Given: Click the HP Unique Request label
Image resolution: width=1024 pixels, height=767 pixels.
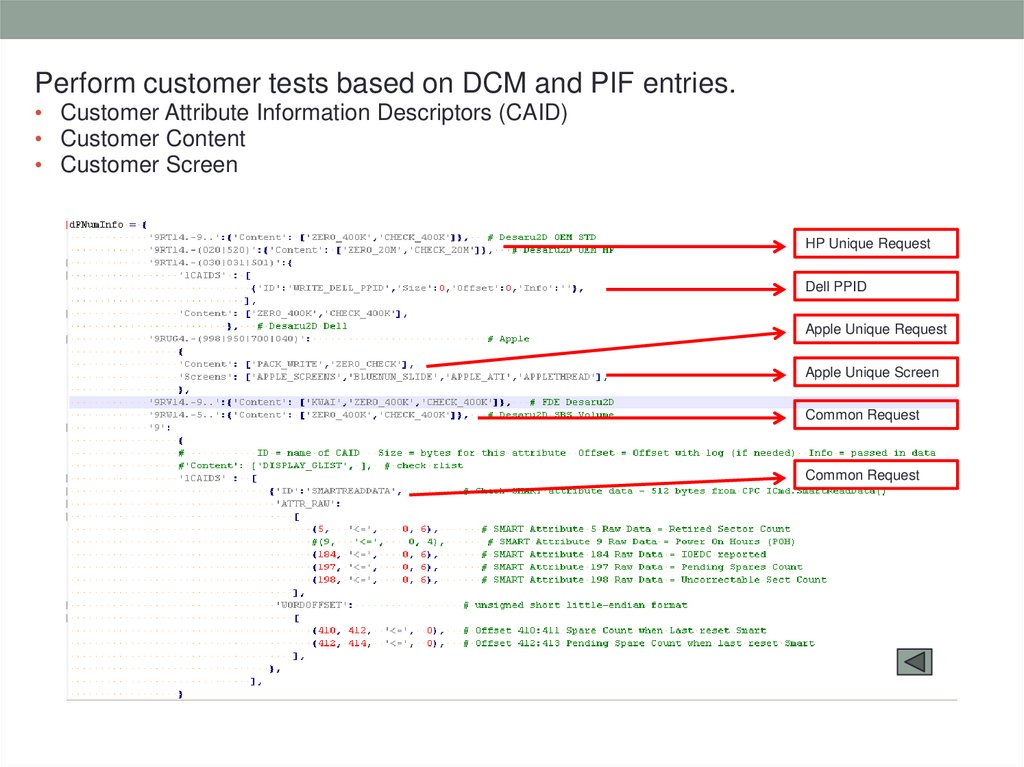Looking at the screenshot, I should [x=876, y=244].
